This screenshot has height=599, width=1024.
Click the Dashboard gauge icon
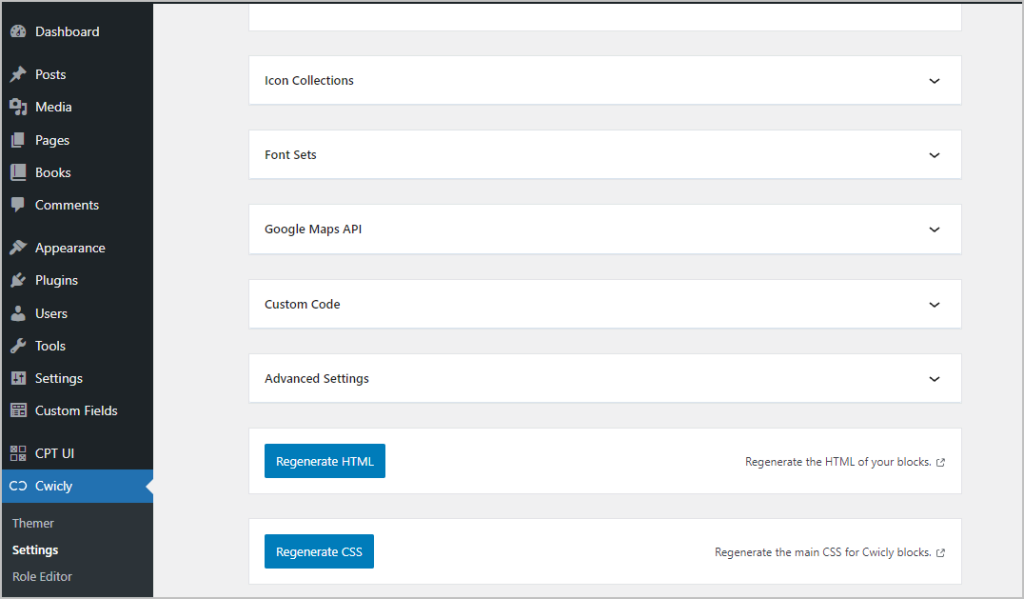[x=18, y=32]
